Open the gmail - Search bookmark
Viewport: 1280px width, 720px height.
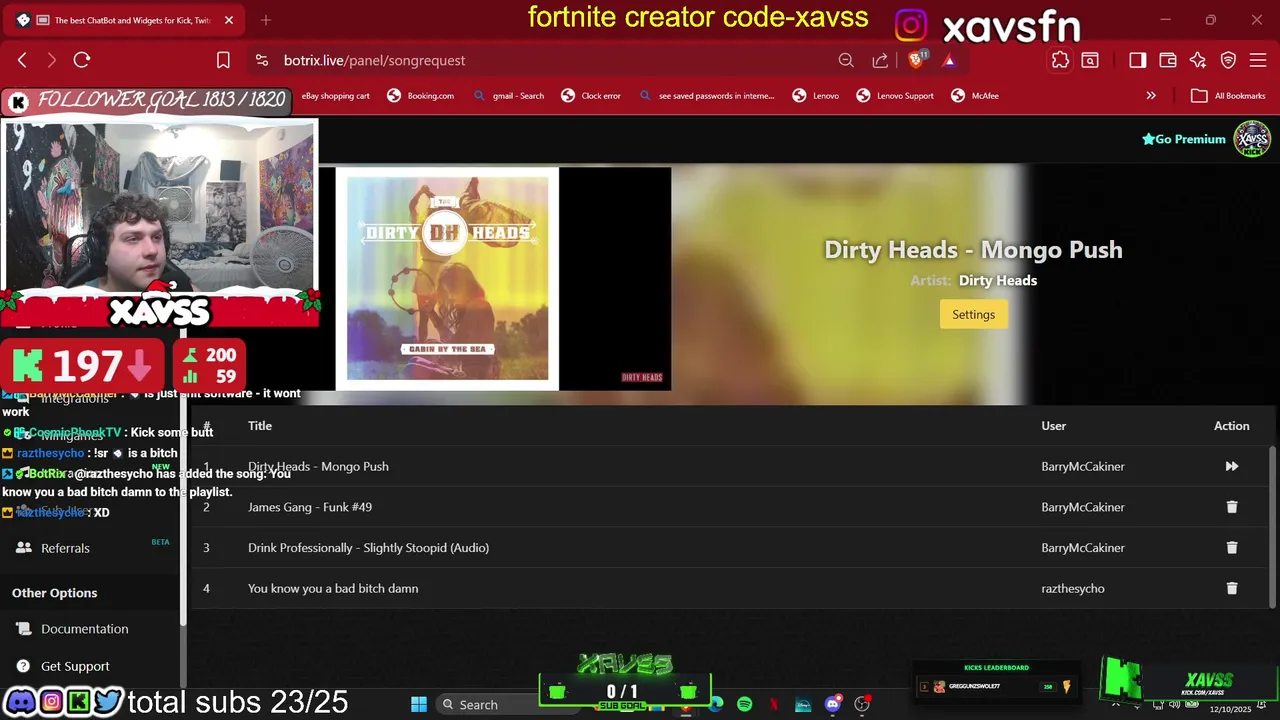[x=508, y=96]
